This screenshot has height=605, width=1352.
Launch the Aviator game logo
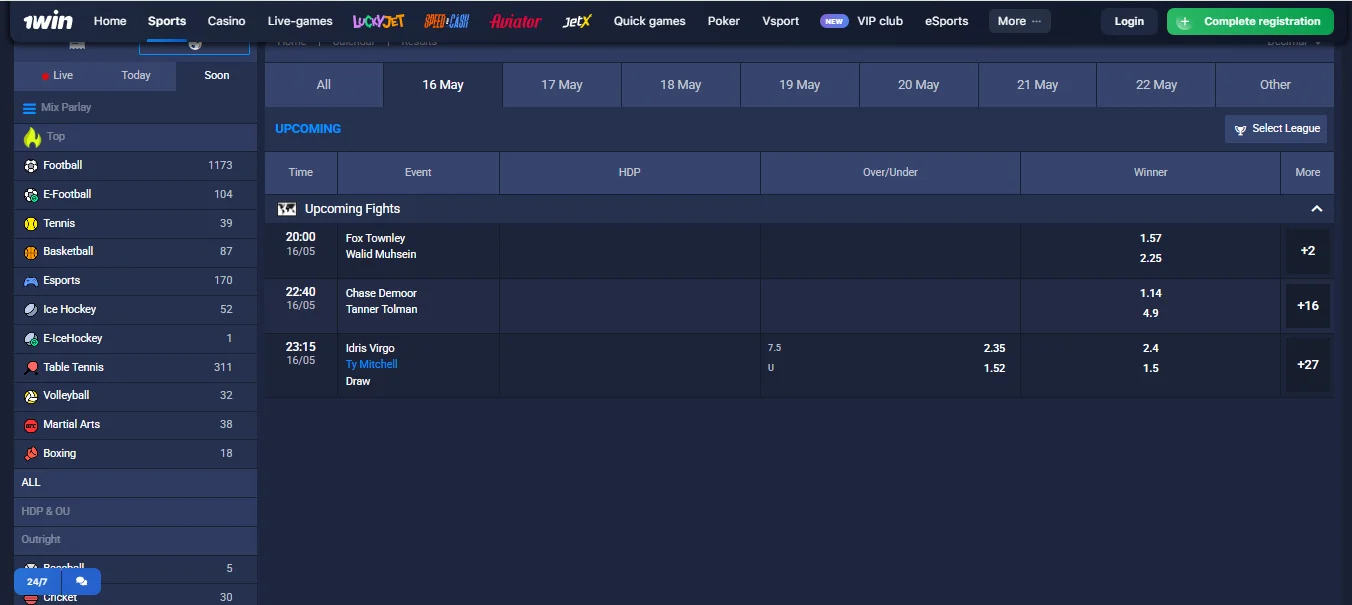click(516, 21)
